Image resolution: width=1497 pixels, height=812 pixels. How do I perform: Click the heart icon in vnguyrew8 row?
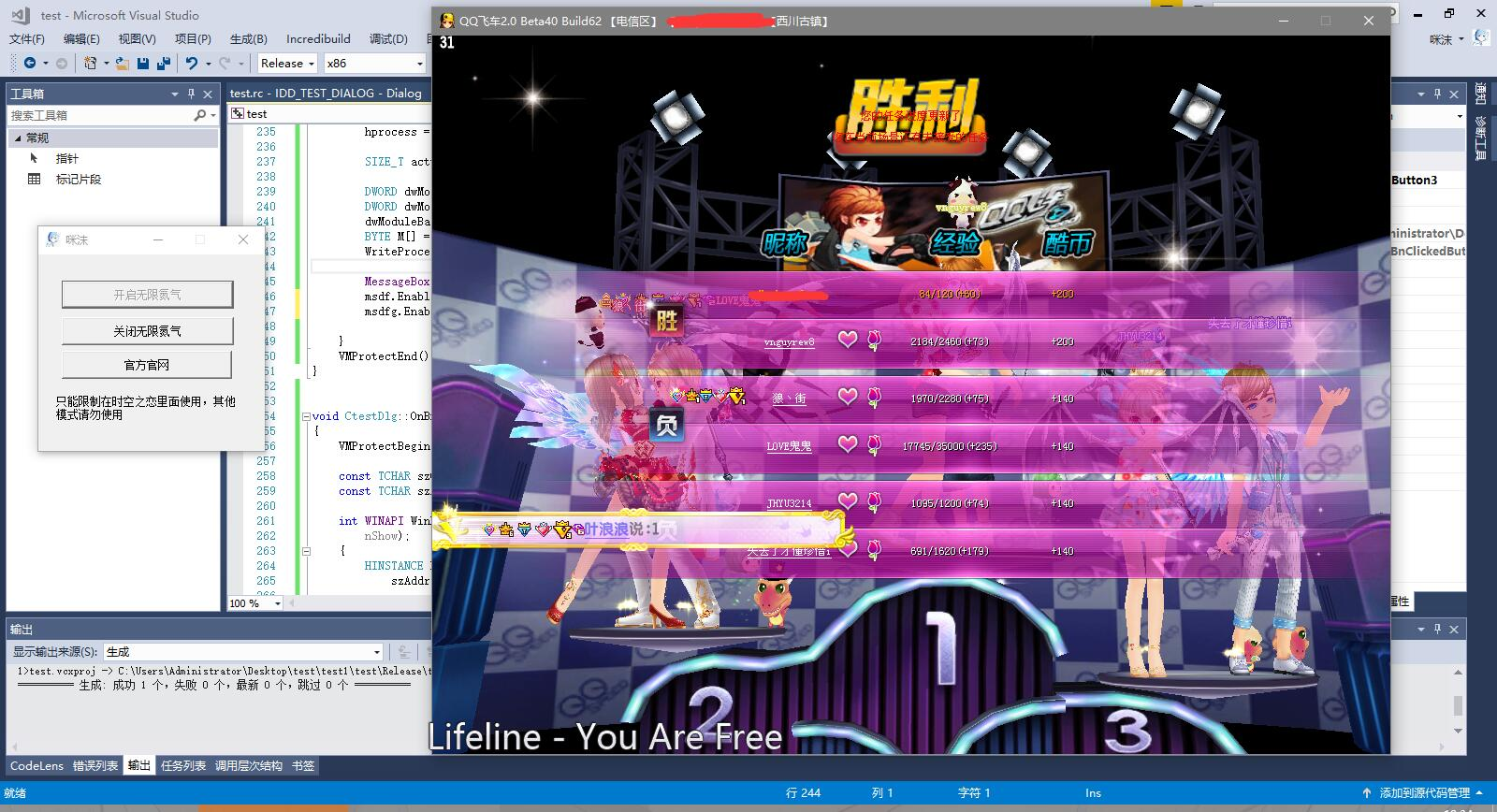(847, 340)
